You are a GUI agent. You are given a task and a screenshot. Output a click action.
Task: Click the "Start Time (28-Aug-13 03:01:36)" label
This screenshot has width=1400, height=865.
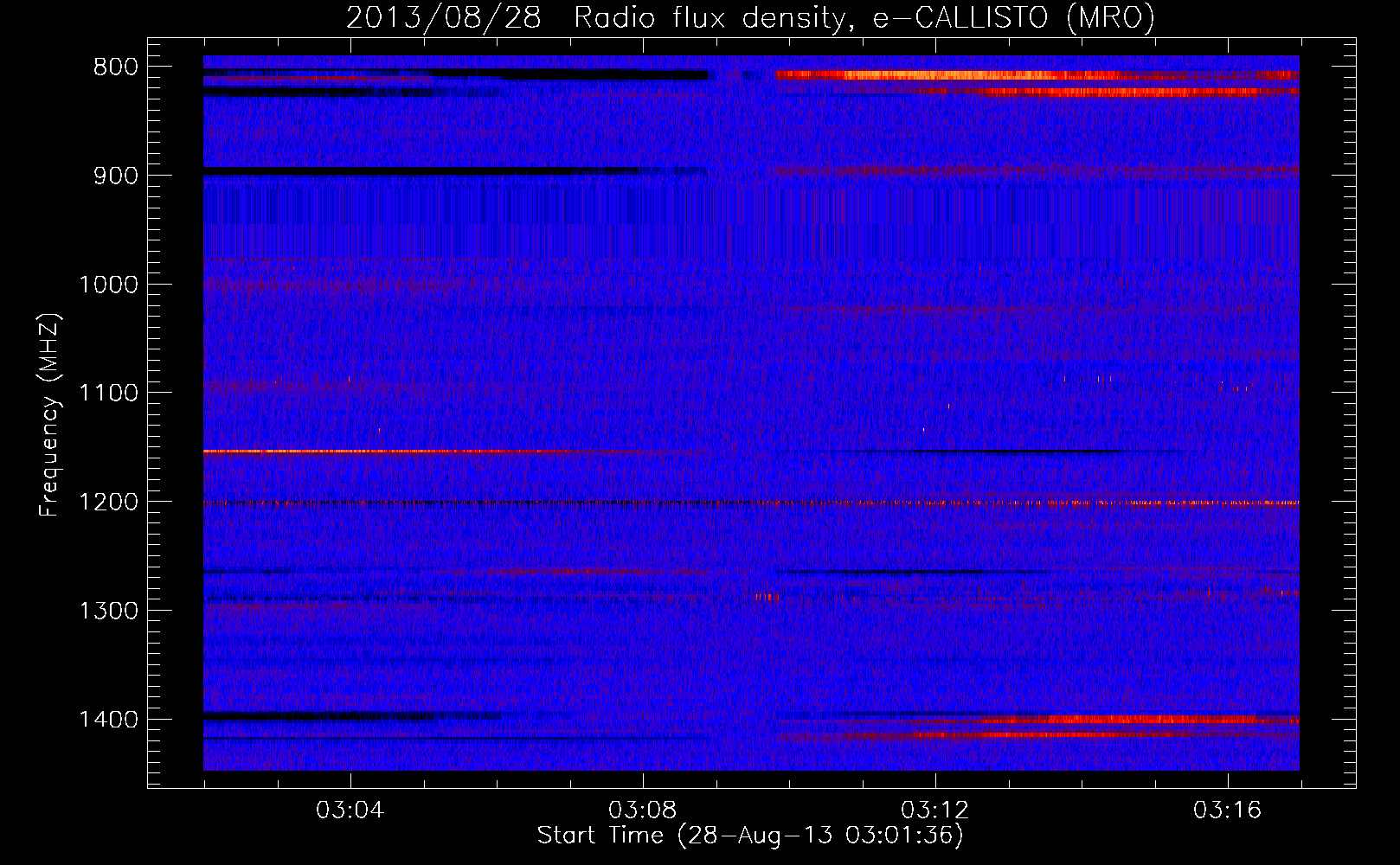tap(750, 836)
